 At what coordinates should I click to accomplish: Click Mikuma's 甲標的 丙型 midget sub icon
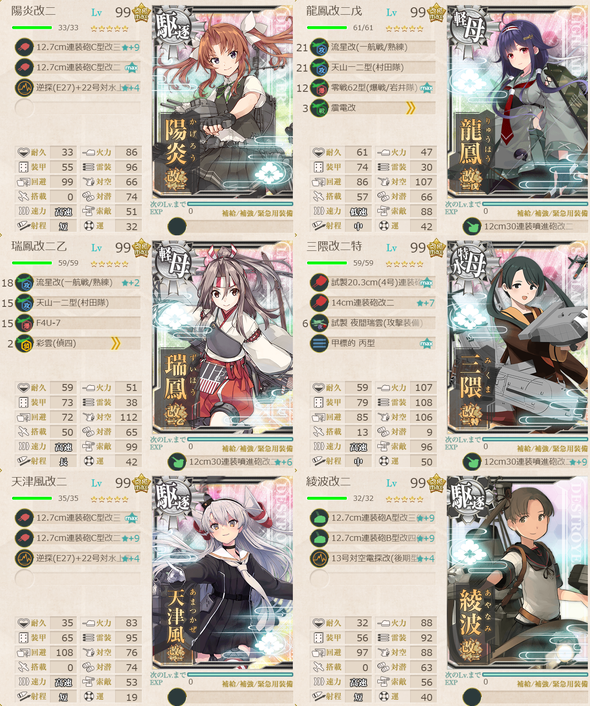[319, 344]
